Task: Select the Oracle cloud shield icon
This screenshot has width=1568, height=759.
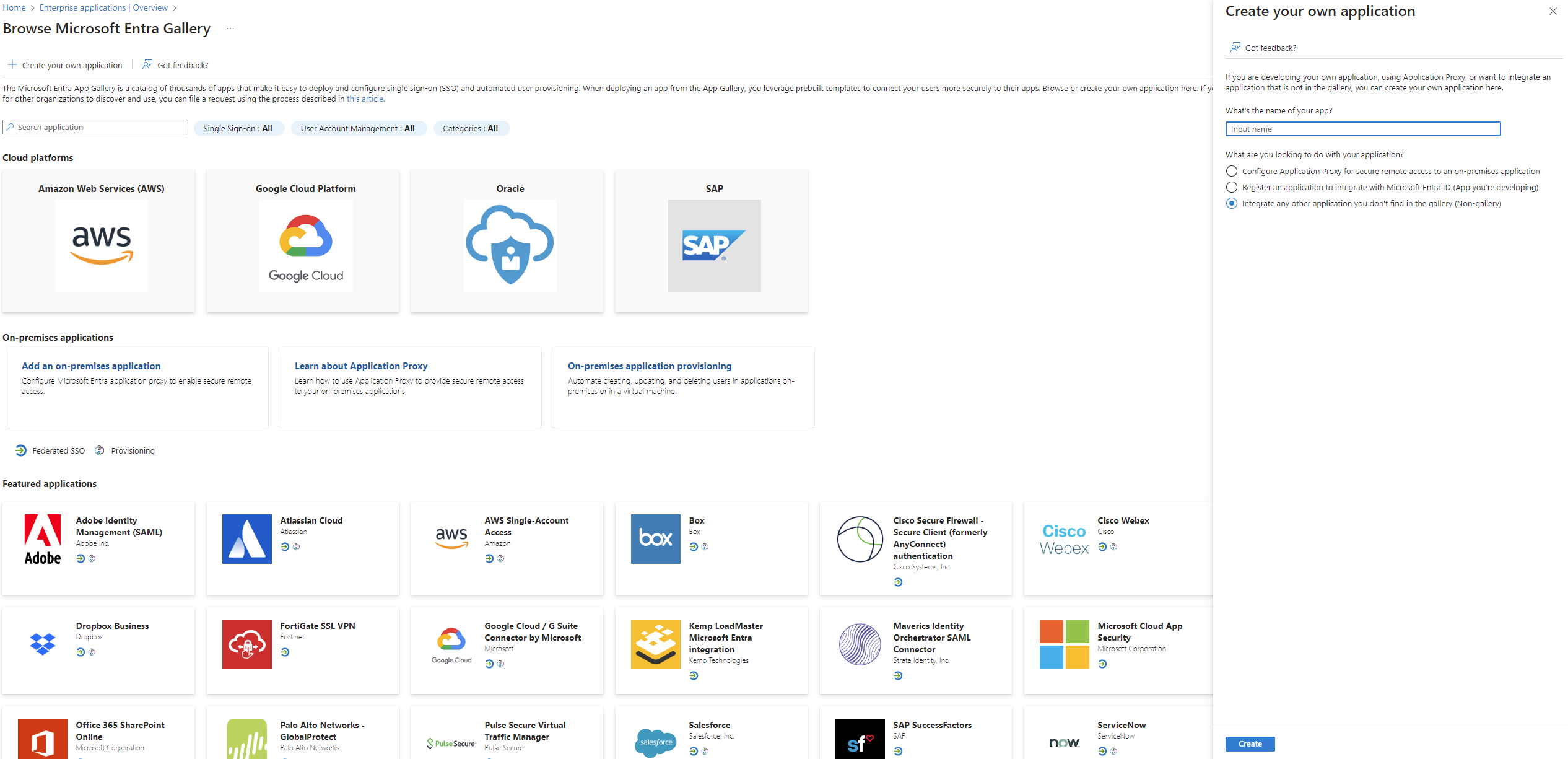Action: point(510,245)
